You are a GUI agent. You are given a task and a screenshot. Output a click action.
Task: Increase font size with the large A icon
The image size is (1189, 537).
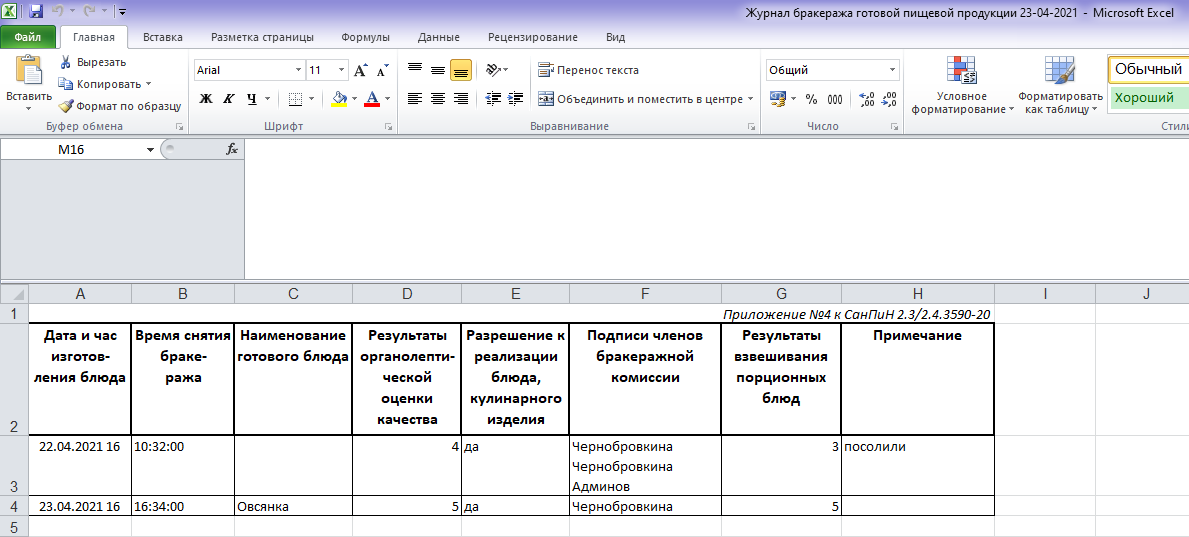click(361, 71)
